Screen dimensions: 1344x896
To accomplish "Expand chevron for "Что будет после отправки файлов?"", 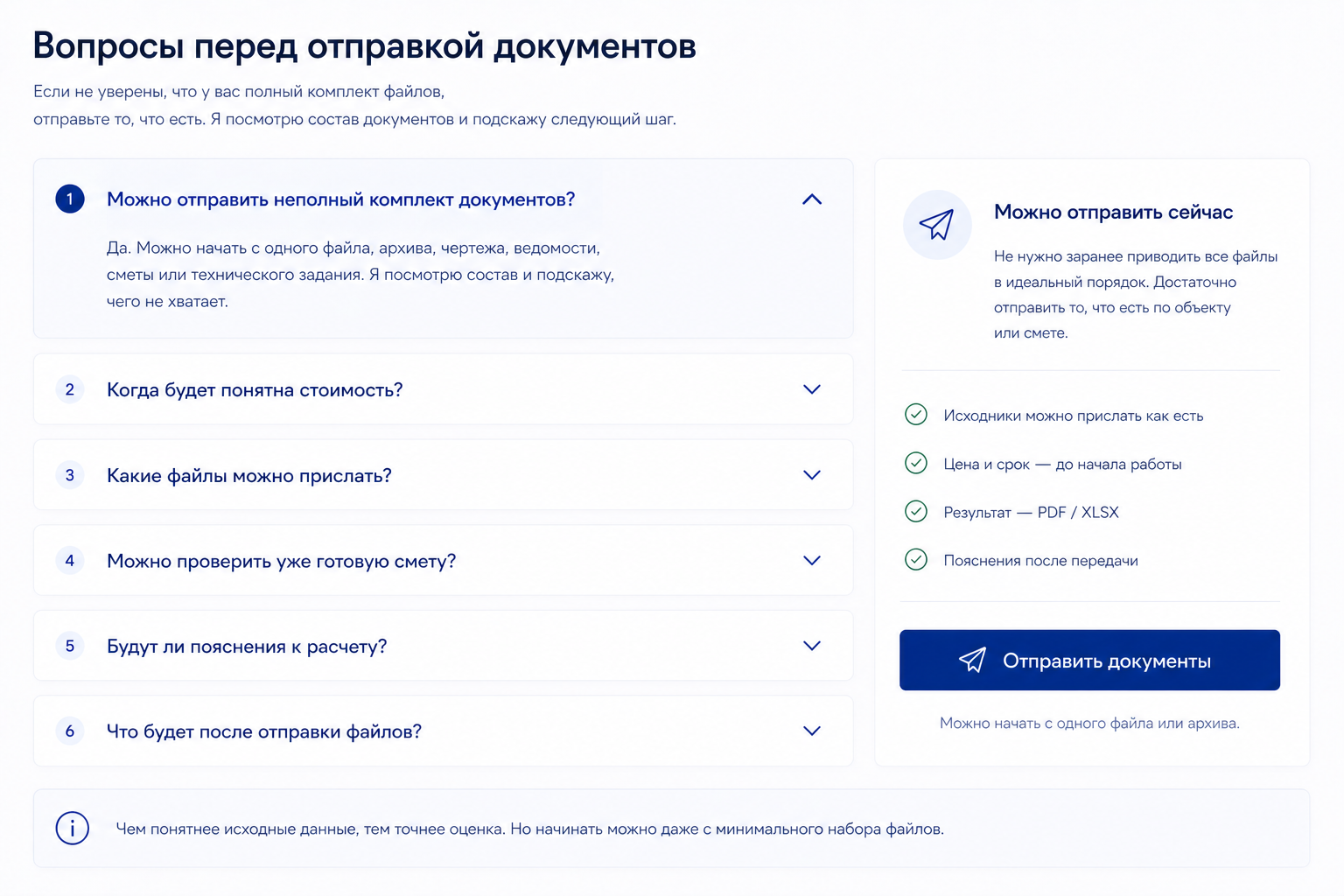I will click(812, 731).
